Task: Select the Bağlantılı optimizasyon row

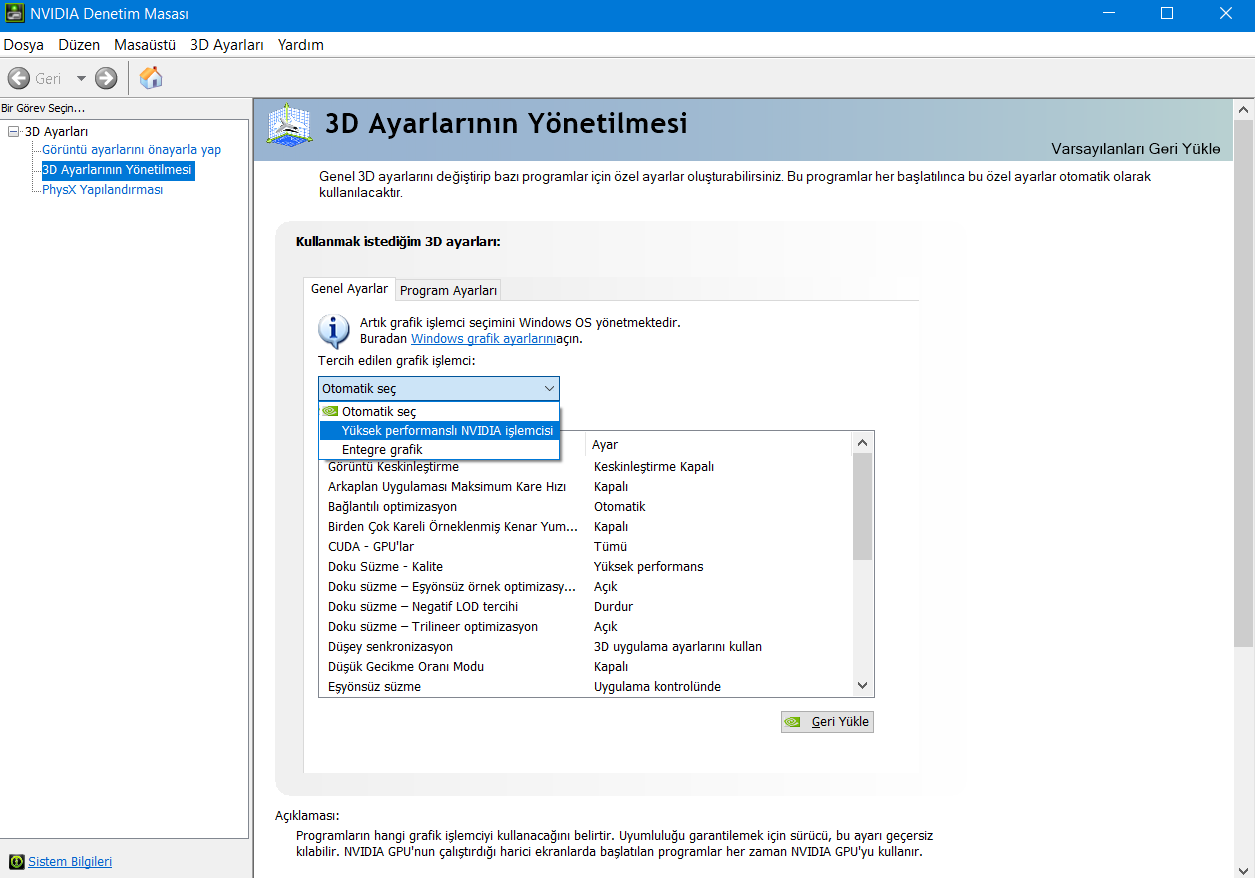Action: coord(586,507)
